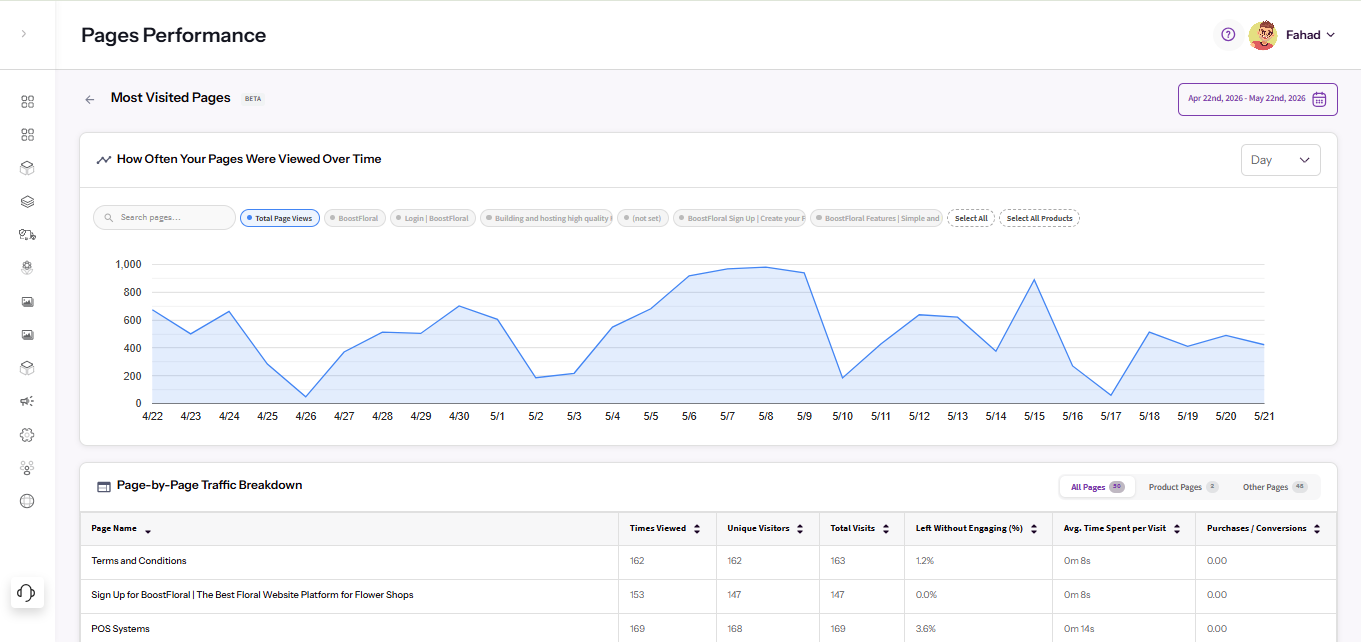The image size is (1361, 642).
Task: Click the 0.00 conversions link for POS Systems
Action: point(1216,629)
